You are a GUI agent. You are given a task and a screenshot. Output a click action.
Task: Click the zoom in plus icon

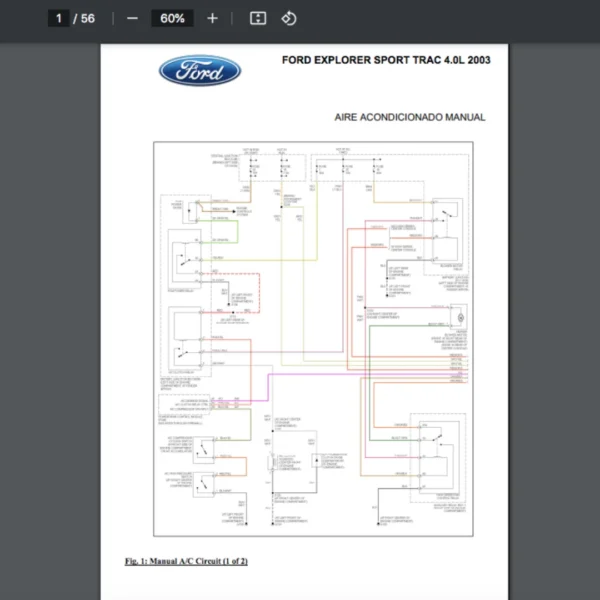(212, 18)
